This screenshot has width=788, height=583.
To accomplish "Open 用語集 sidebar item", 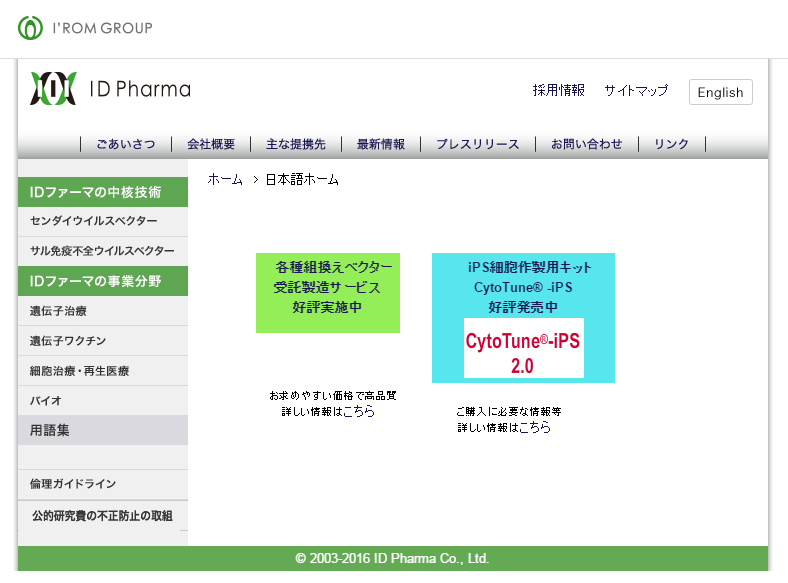I will [103, 430].
